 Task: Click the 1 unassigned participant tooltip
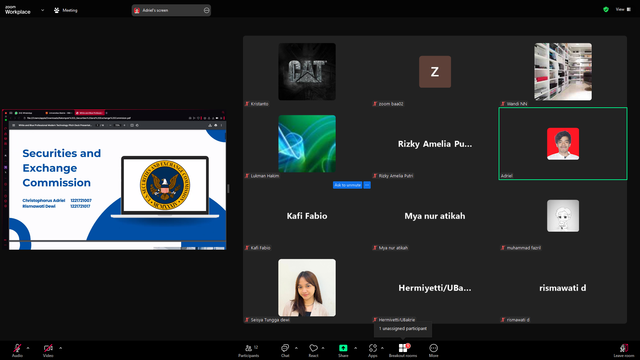coord(403,329)
